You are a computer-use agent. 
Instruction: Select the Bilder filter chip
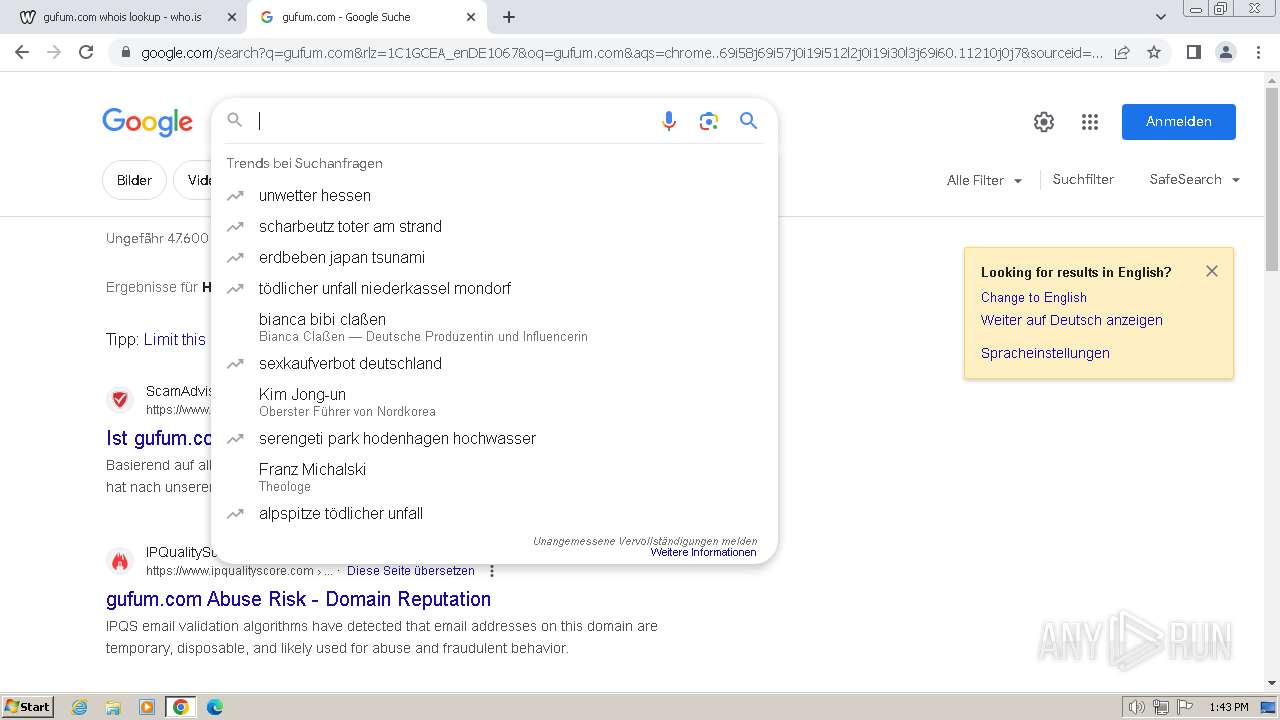point(134,180)
